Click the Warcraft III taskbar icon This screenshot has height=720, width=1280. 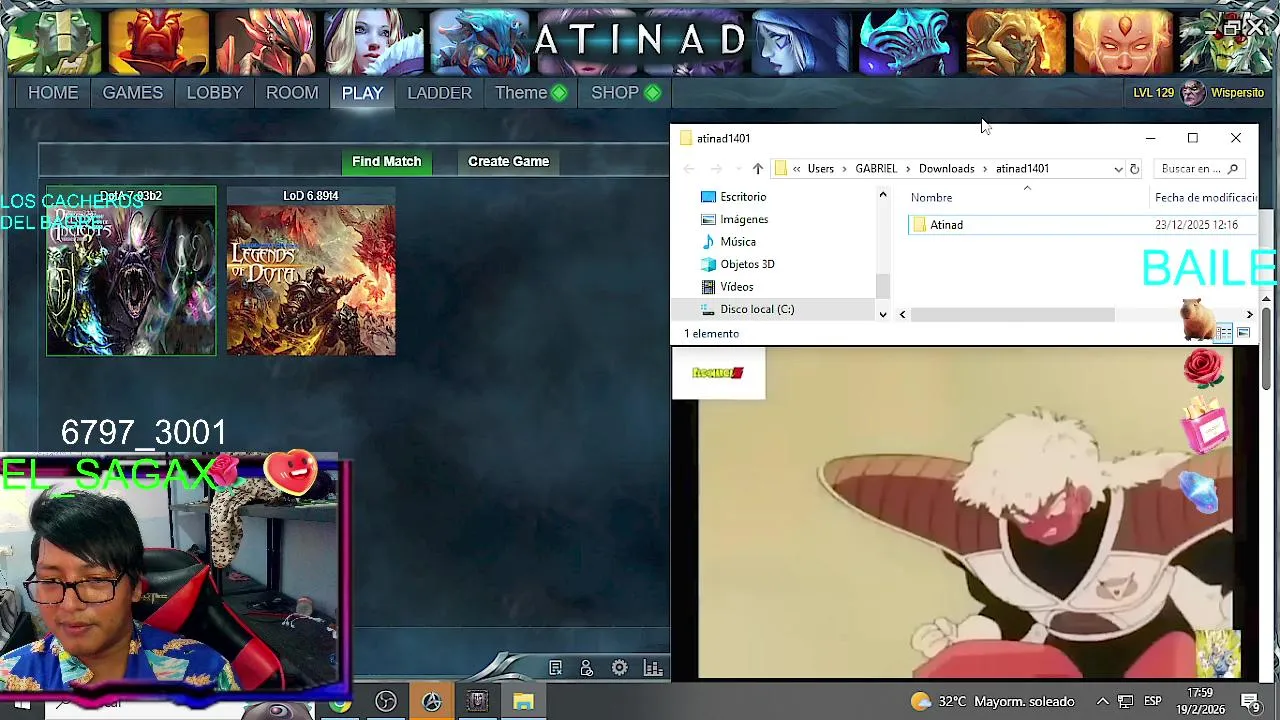tap(478, 702)
